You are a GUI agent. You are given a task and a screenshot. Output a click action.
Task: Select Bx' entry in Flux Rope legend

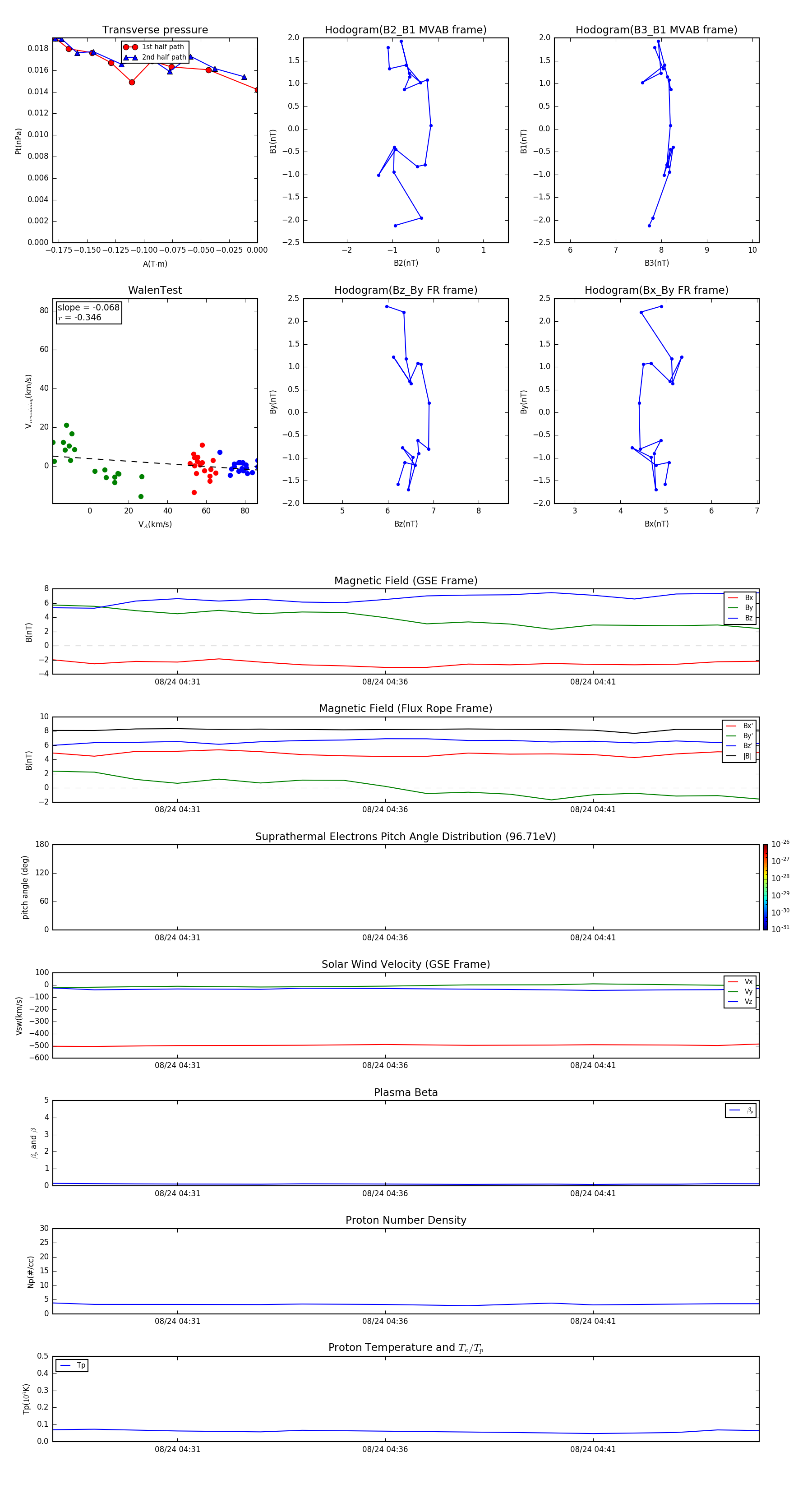tap(739, 726)
